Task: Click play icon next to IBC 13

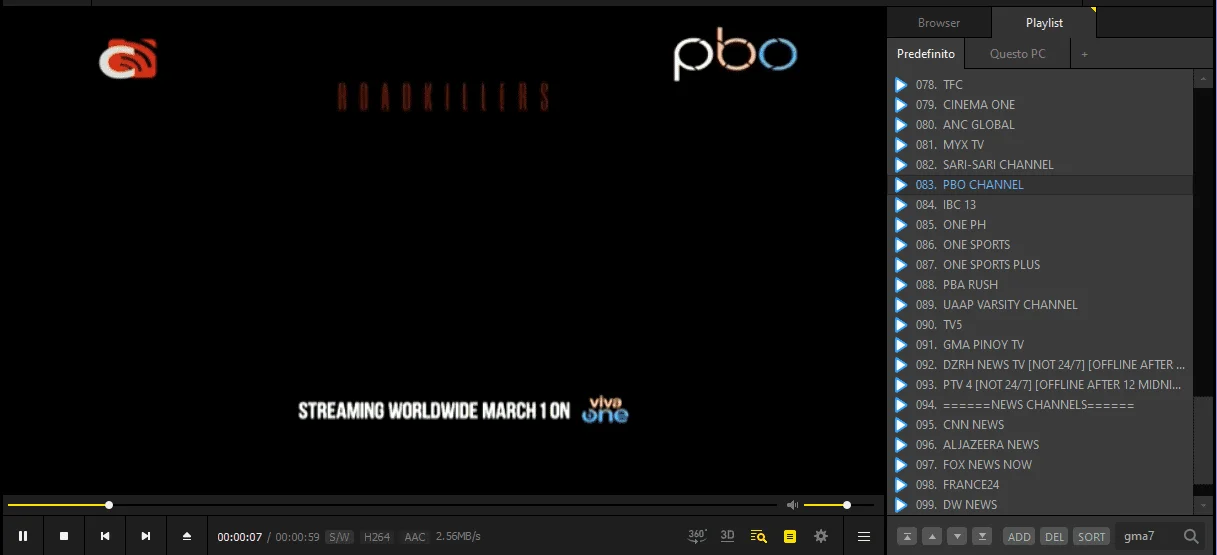Action: point(901,205)
